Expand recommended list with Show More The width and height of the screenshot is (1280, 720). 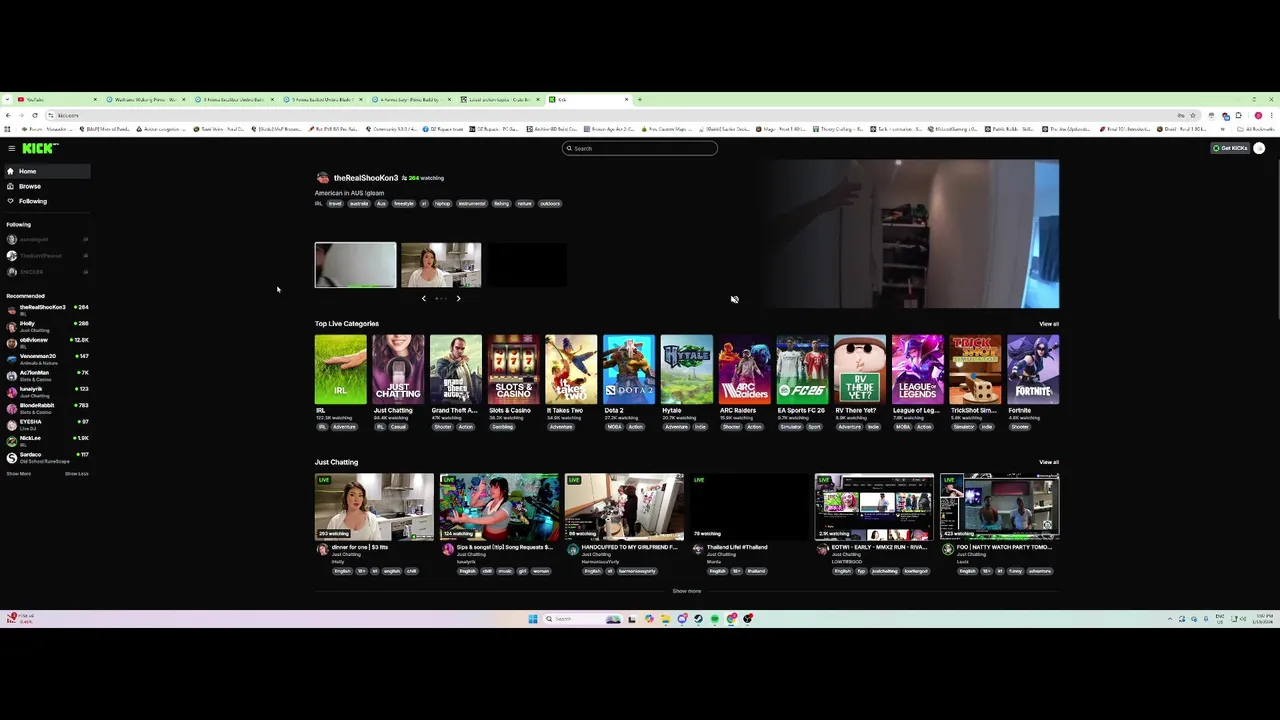pos(18,473)
